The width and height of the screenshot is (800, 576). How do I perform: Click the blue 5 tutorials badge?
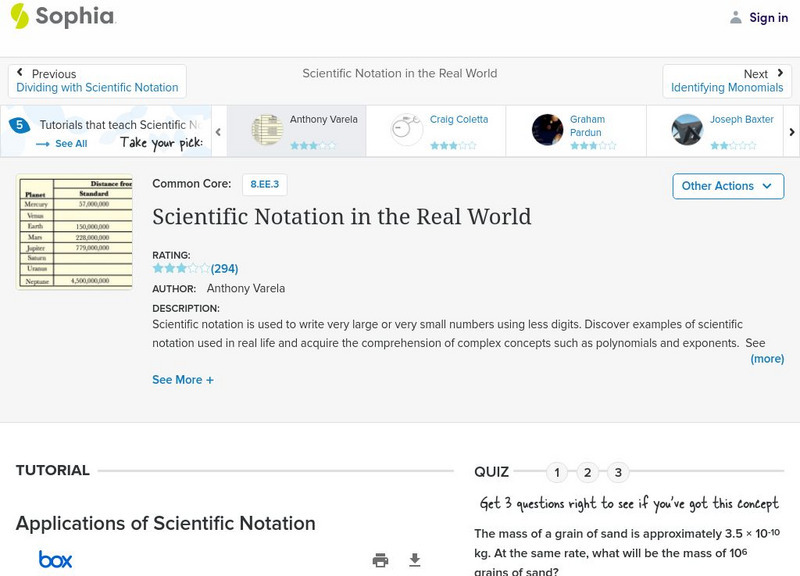coord(19,126)
